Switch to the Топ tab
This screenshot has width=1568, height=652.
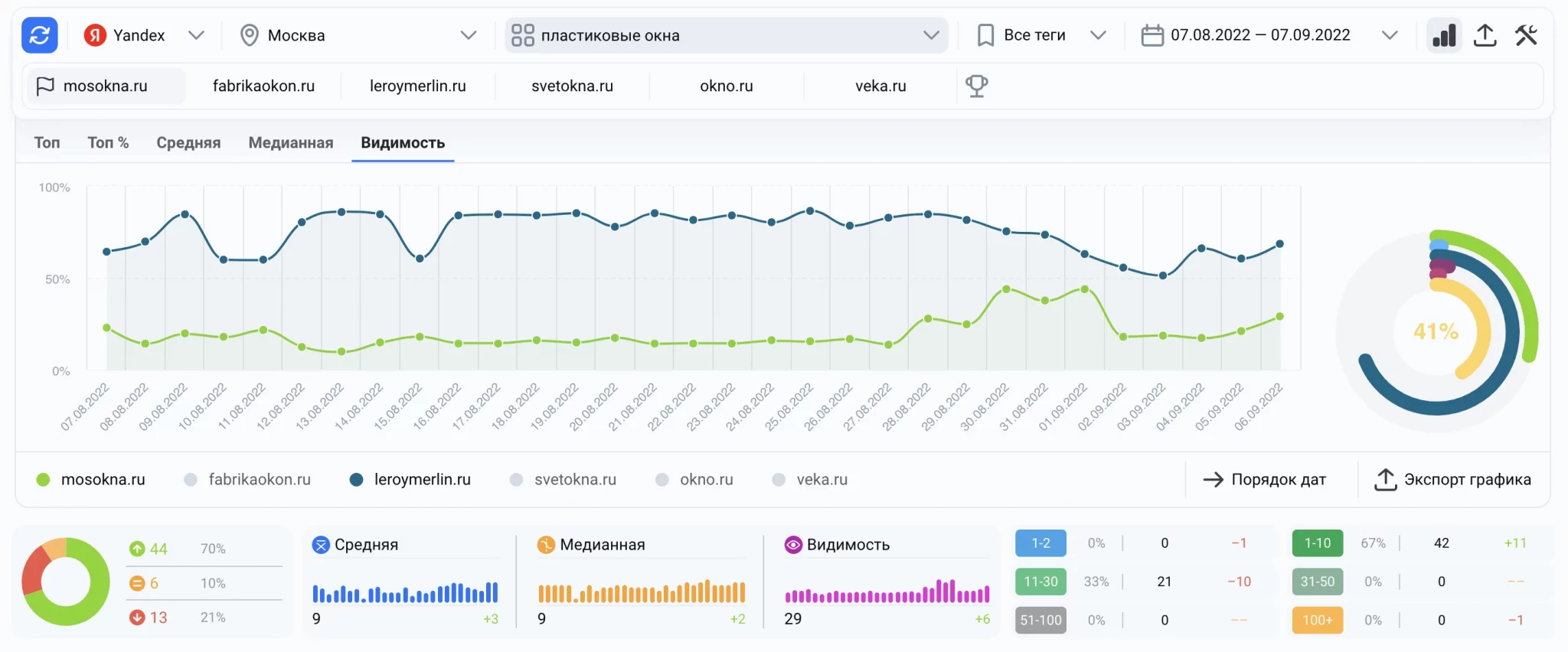[x=47, y=143]
